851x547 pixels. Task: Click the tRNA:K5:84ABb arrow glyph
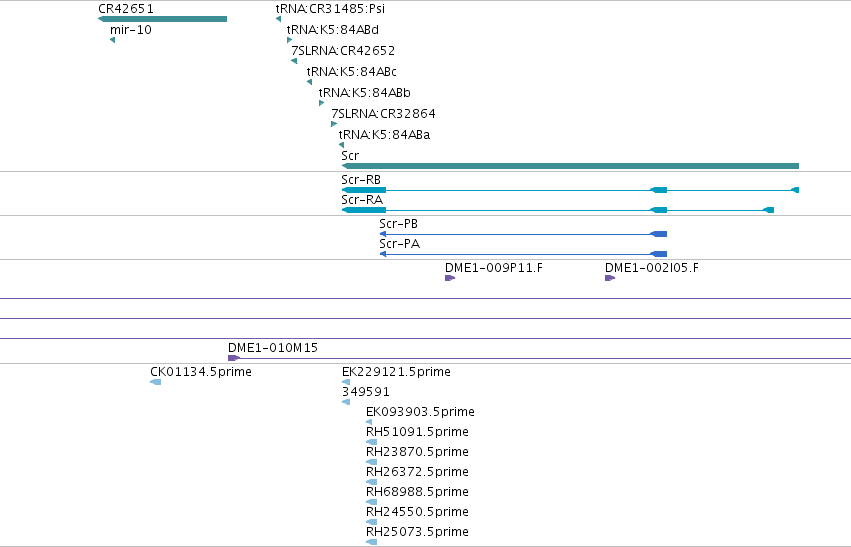tap(321, 103)
